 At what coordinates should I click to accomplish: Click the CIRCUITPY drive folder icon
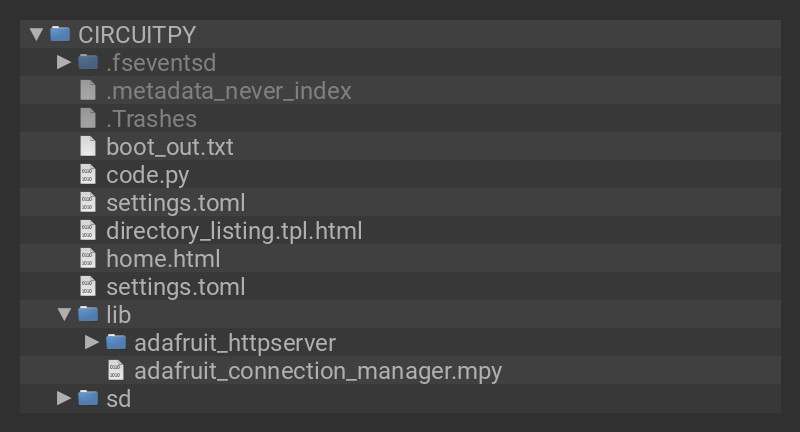point(60,34)
